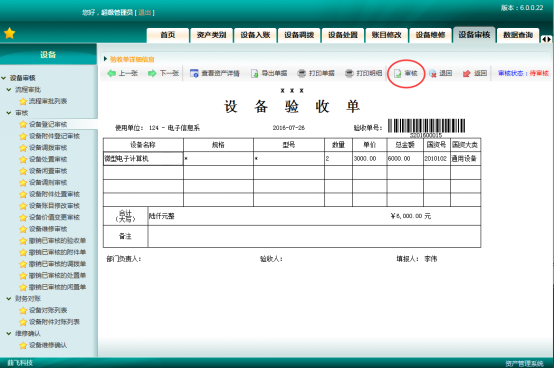Click the 返回 red arrow icon
The height and width of the screenshot is (368, 554).
click(x=467, y=73)
